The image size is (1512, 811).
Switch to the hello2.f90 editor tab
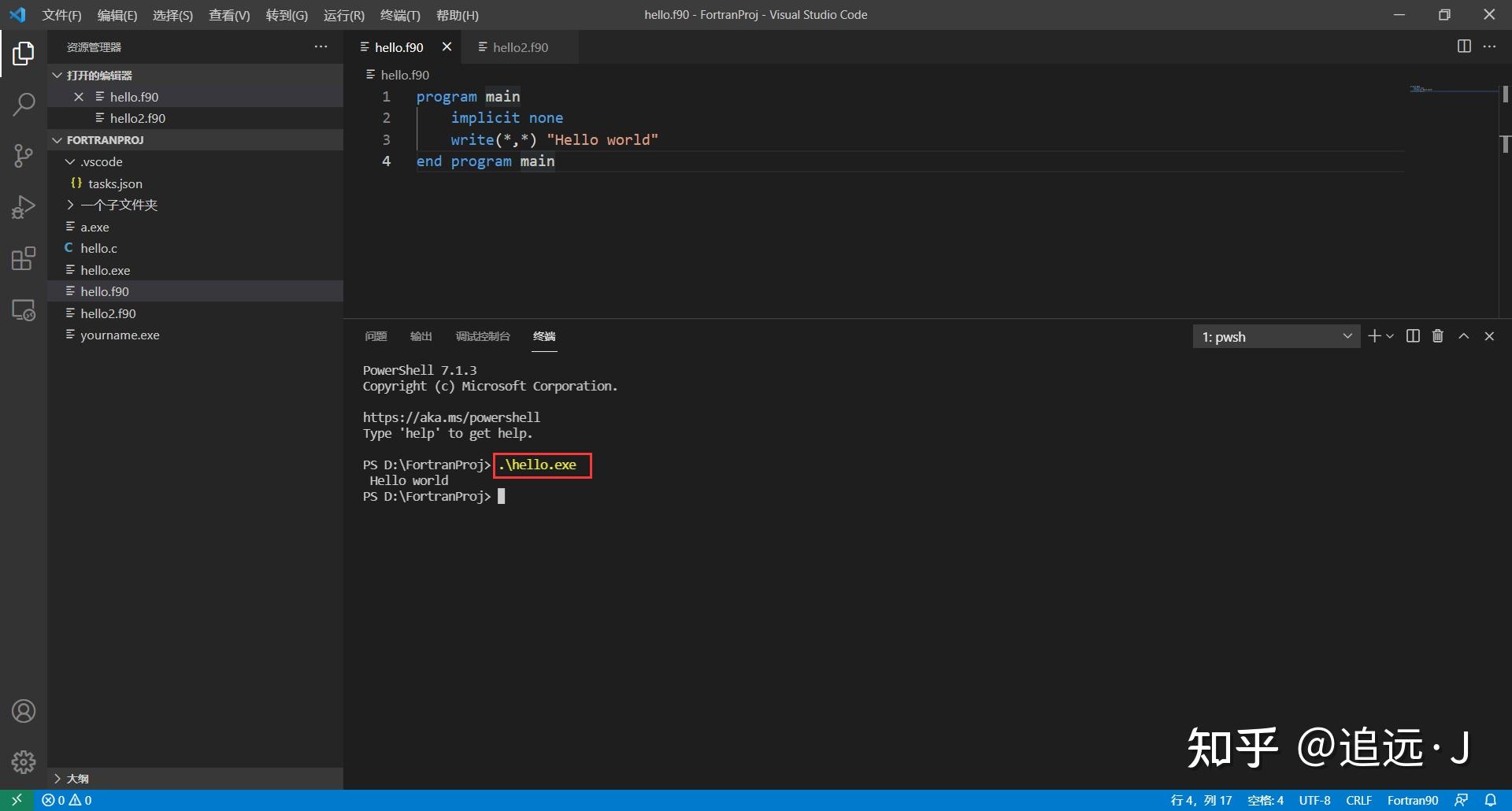coord(521,47)
